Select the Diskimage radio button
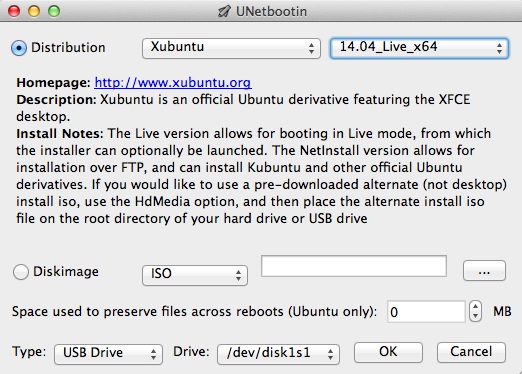522x374 pixels. 21,272
